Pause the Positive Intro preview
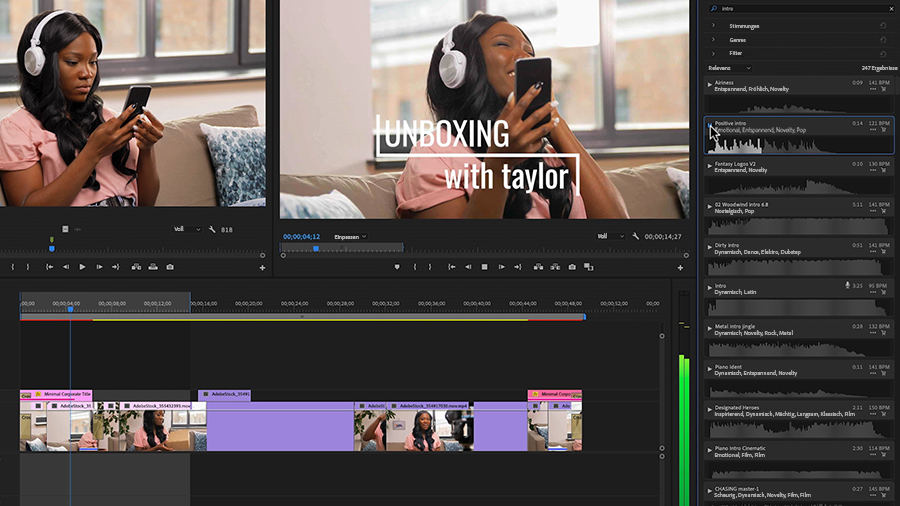Screen dimensions: 900x506 [x=709, y=125]
